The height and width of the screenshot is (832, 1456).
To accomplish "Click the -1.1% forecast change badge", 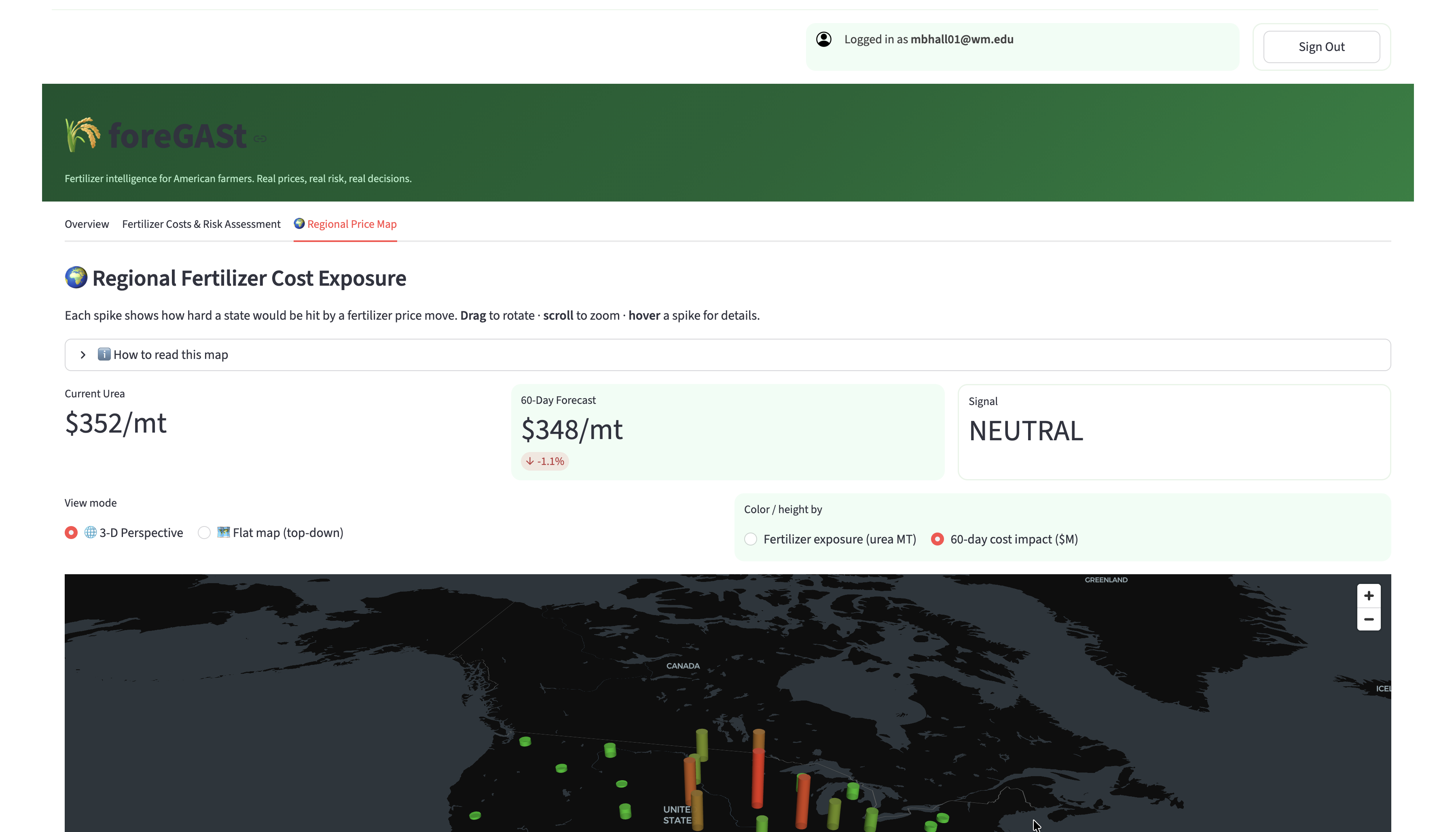I will [x=545, y=461].
